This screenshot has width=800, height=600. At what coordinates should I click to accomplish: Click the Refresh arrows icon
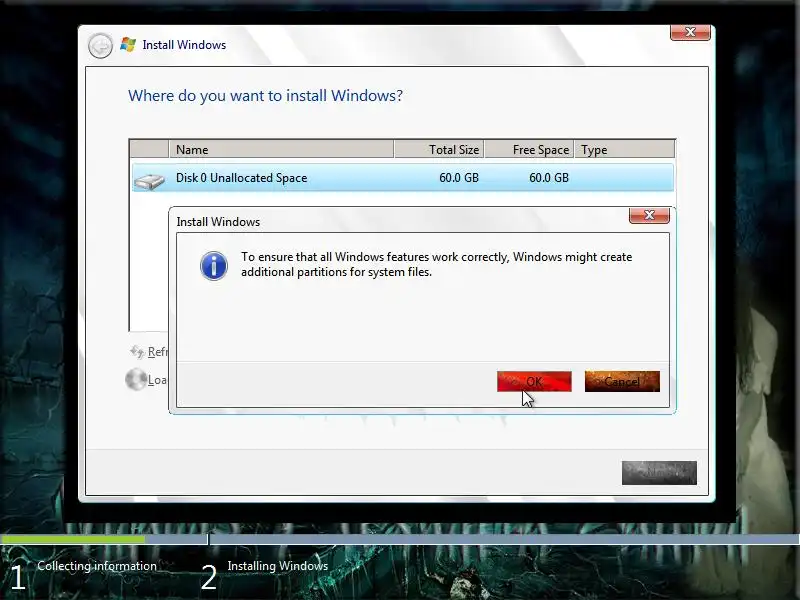coord(137,352)
